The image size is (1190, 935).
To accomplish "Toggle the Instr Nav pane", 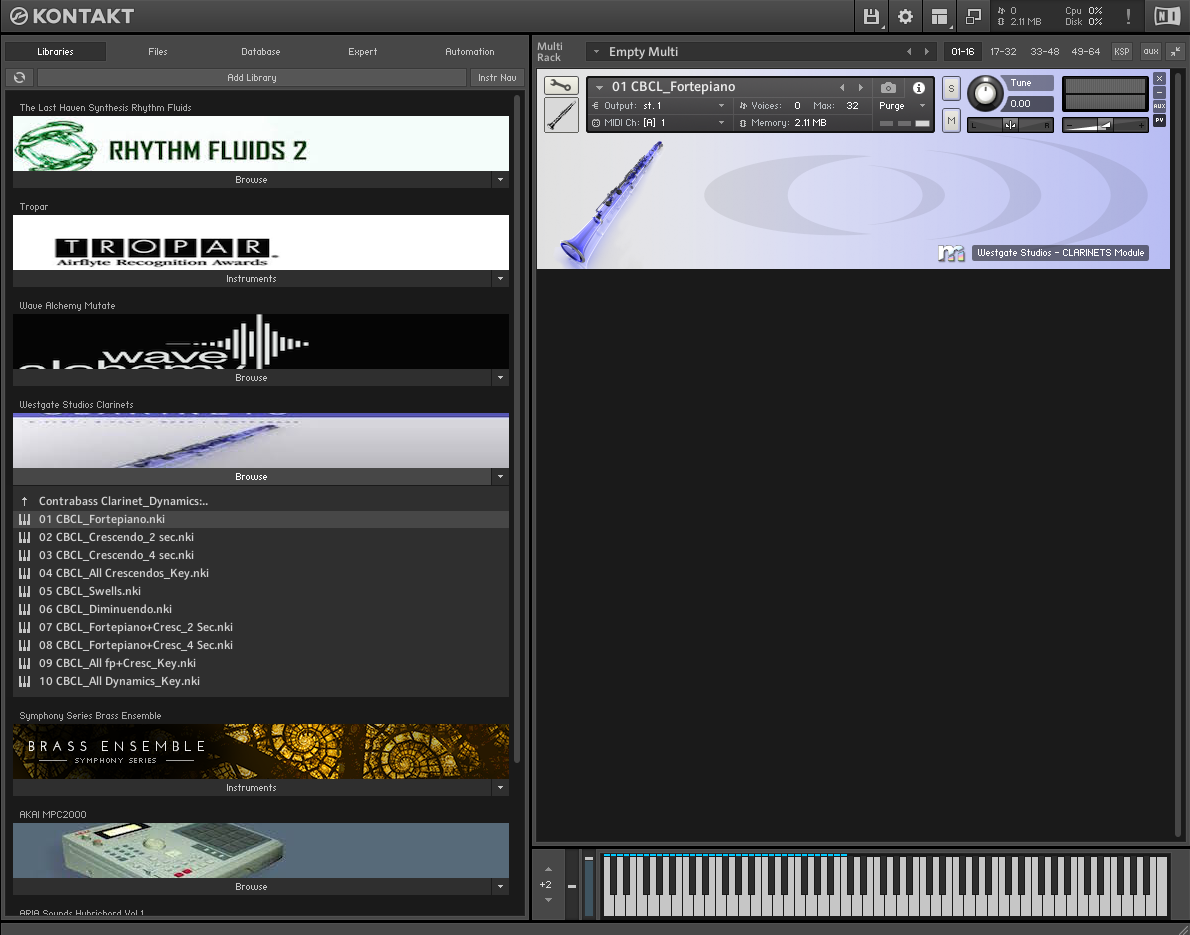I will 497,77.
